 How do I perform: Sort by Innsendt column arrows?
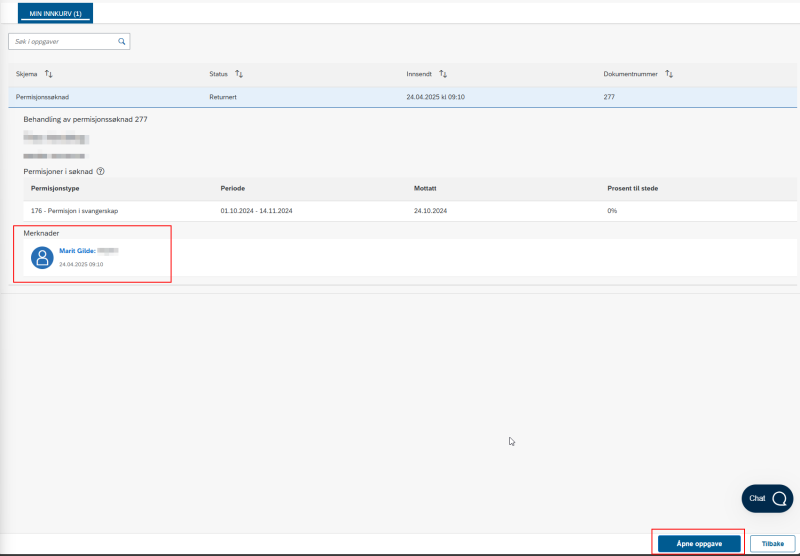point(443,74)
